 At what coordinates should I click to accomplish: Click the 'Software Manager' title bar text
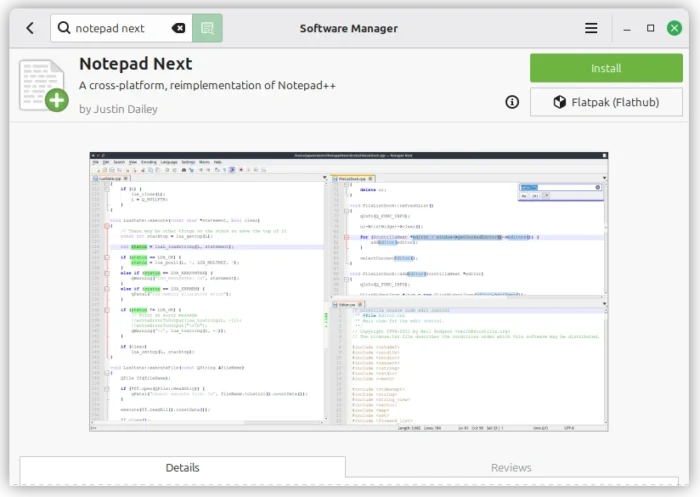[x=349, y=28]
